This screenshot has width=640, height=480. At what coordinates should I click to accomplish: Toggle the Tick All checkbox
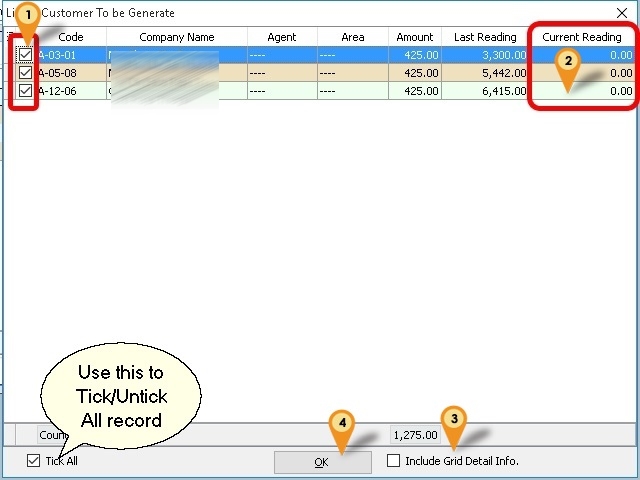coord(35,461)
